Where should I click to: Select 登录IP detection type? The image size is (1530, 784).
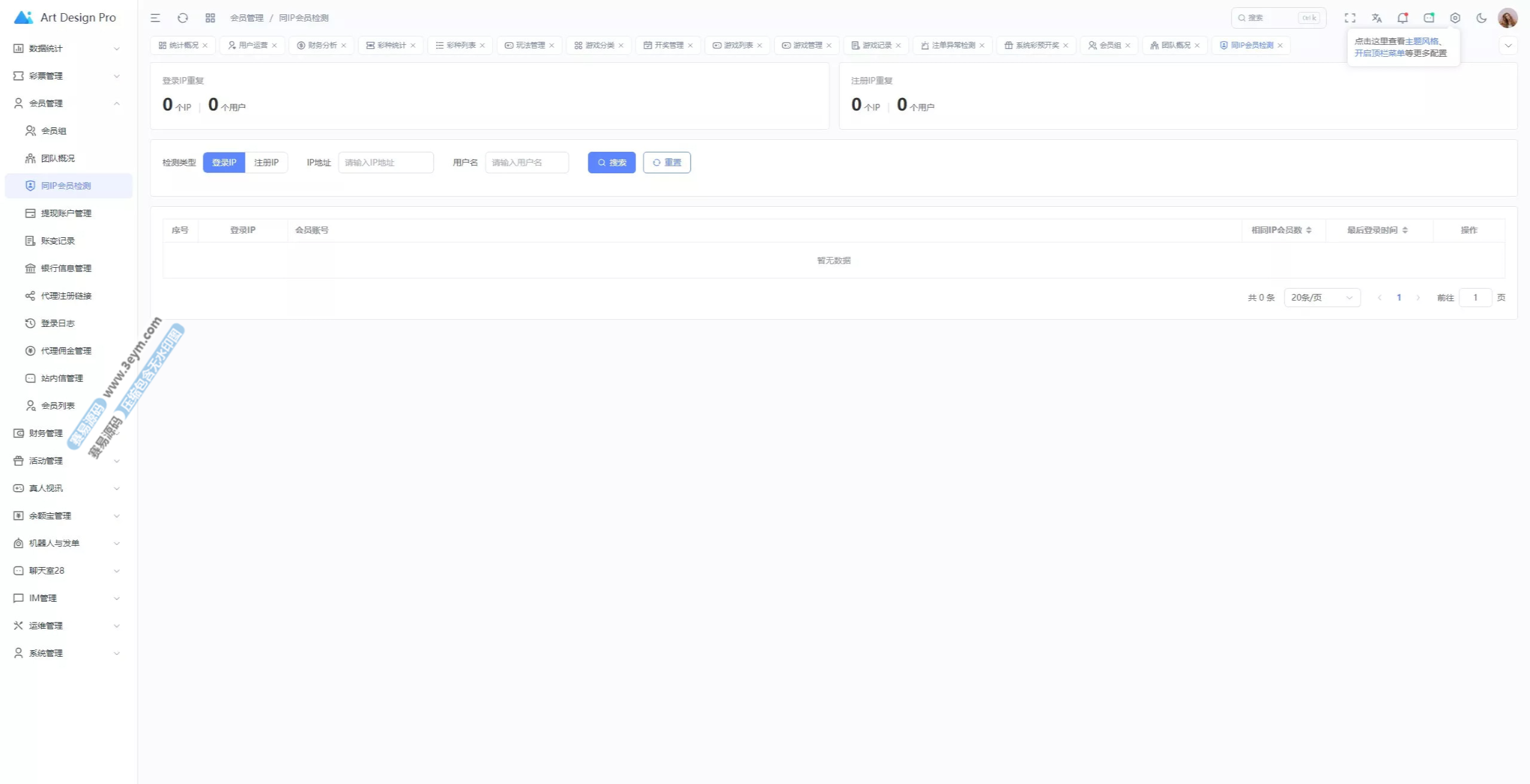pos(224,163)
